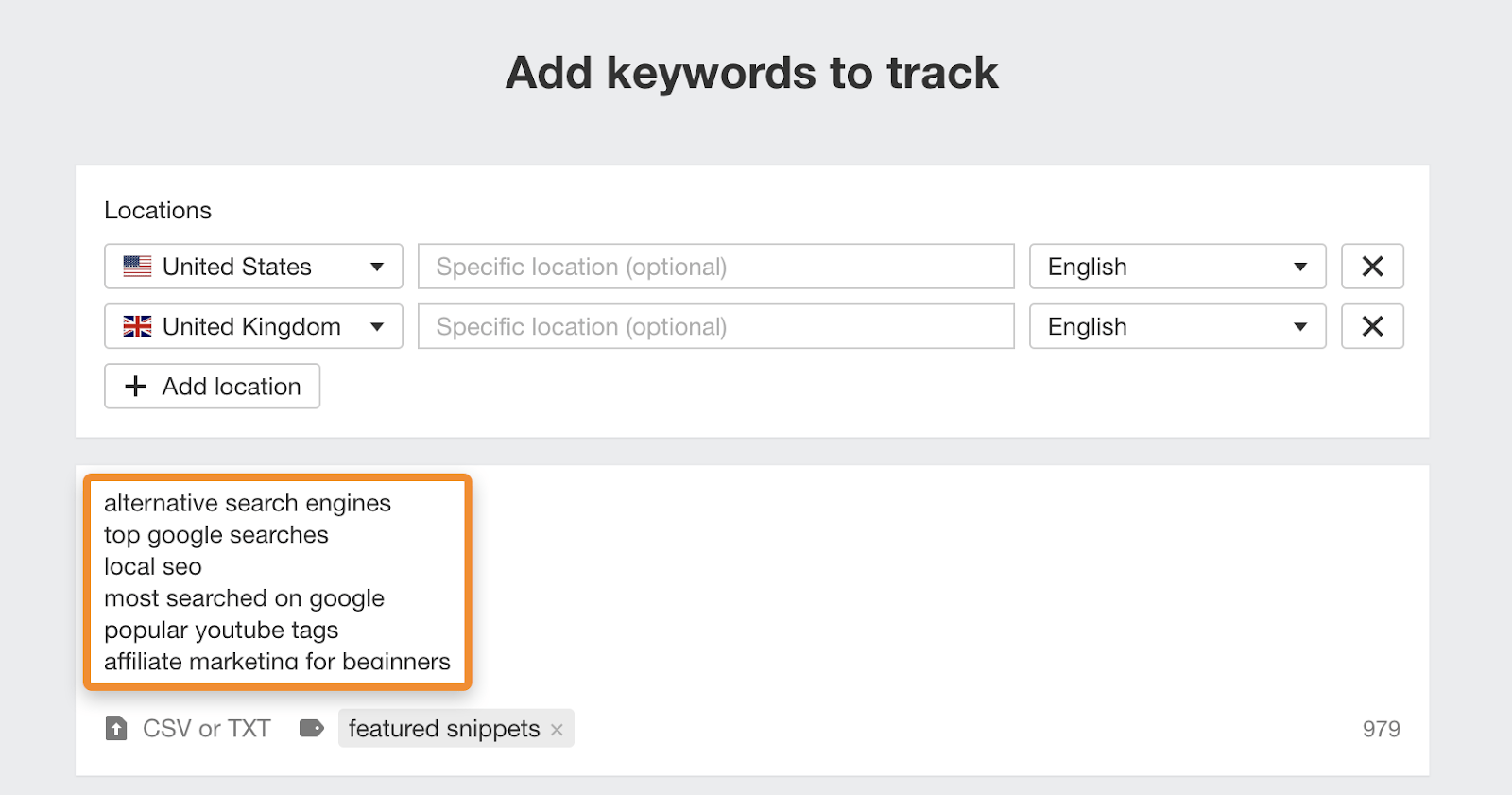The height and width of the screenshot is (795, 1512).
Task: Select the "featured snippets" tag label
Action: point(444,728)
